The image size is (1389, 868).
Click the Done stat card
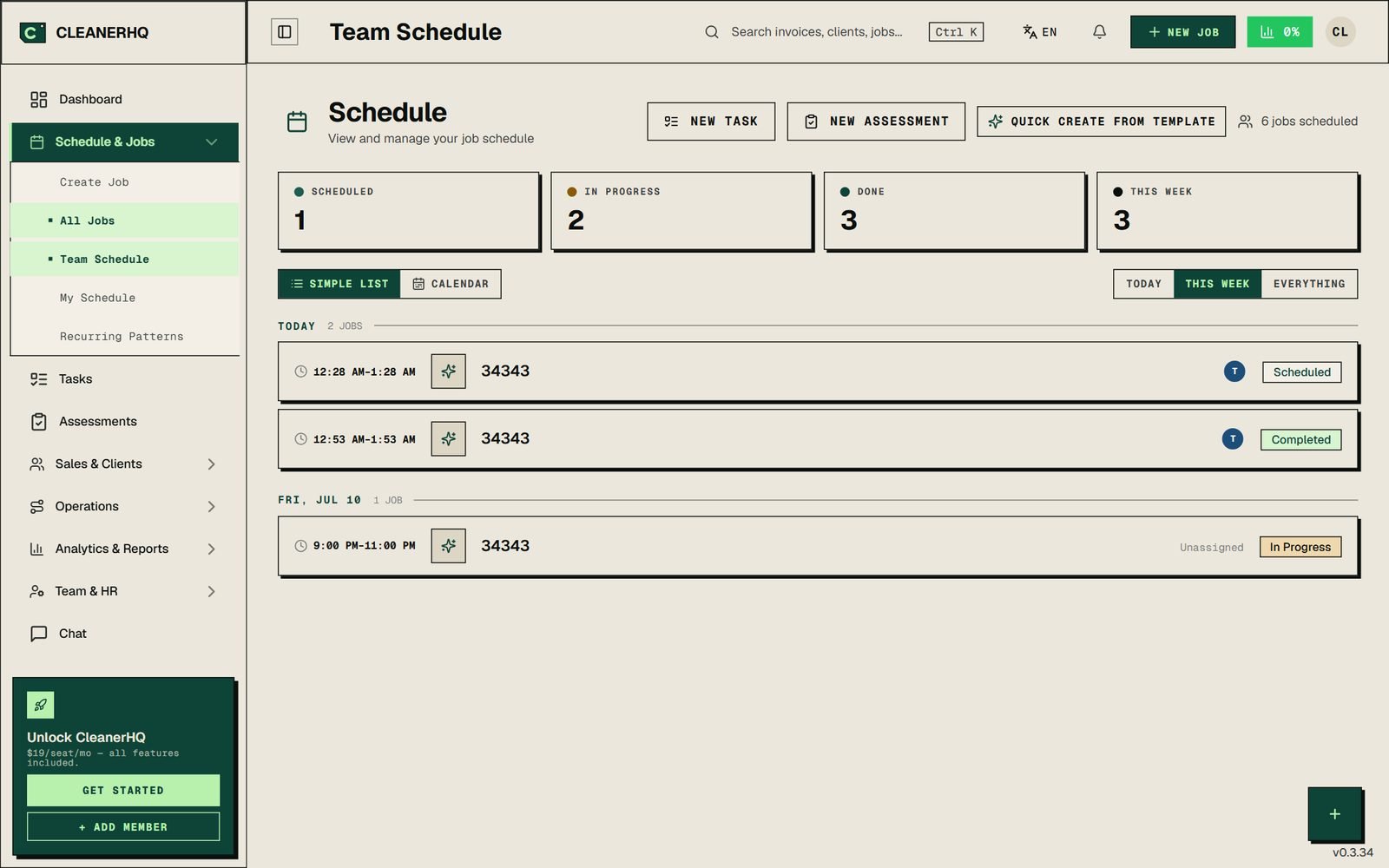pos(955,211)
